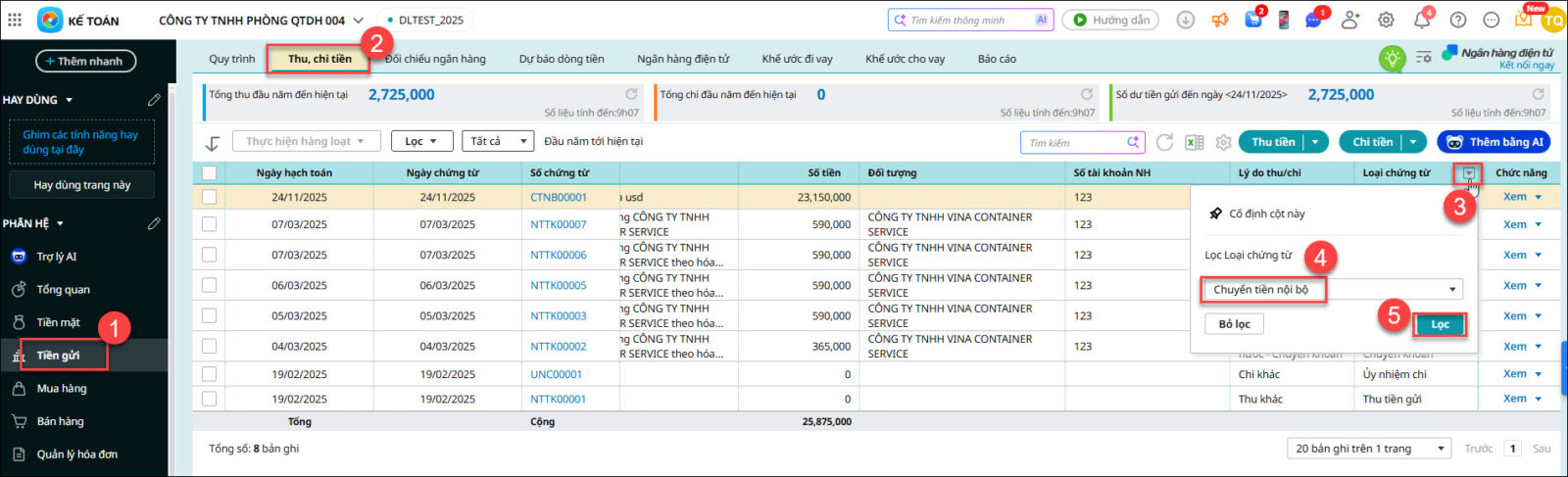Click the Bỏ lọc button
Screen dimensions: 1568x477
[x=1234, y=324]
